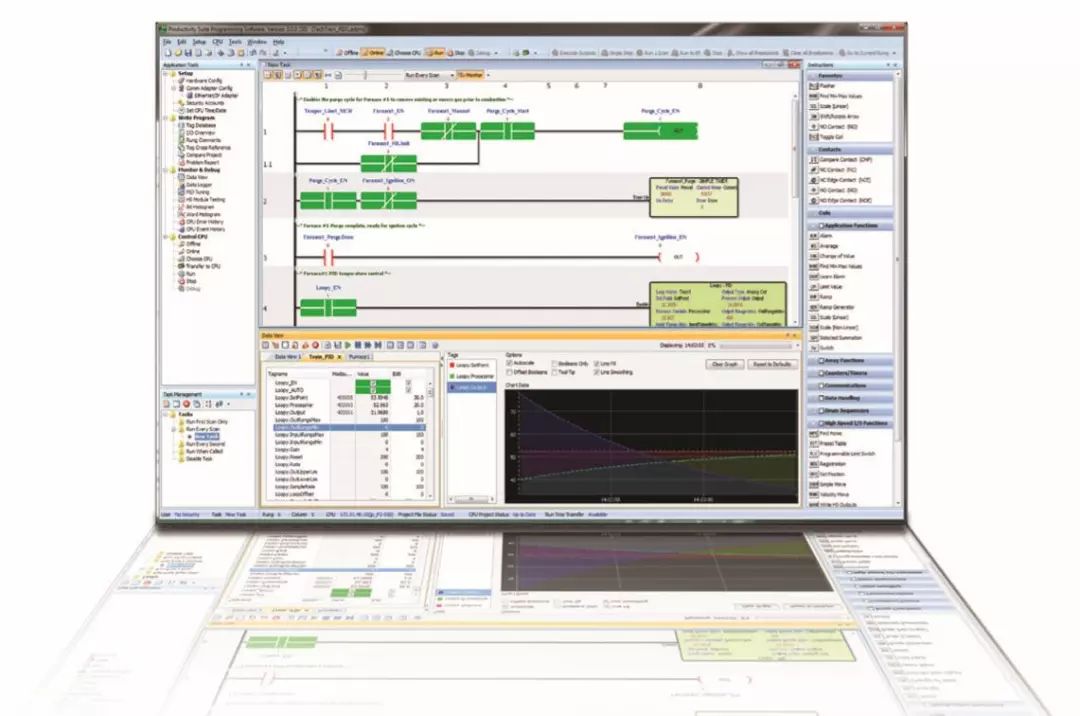
Task: Click the Purge_Cycle_EN OUT coil on rung 1
Action: point(660,130)
